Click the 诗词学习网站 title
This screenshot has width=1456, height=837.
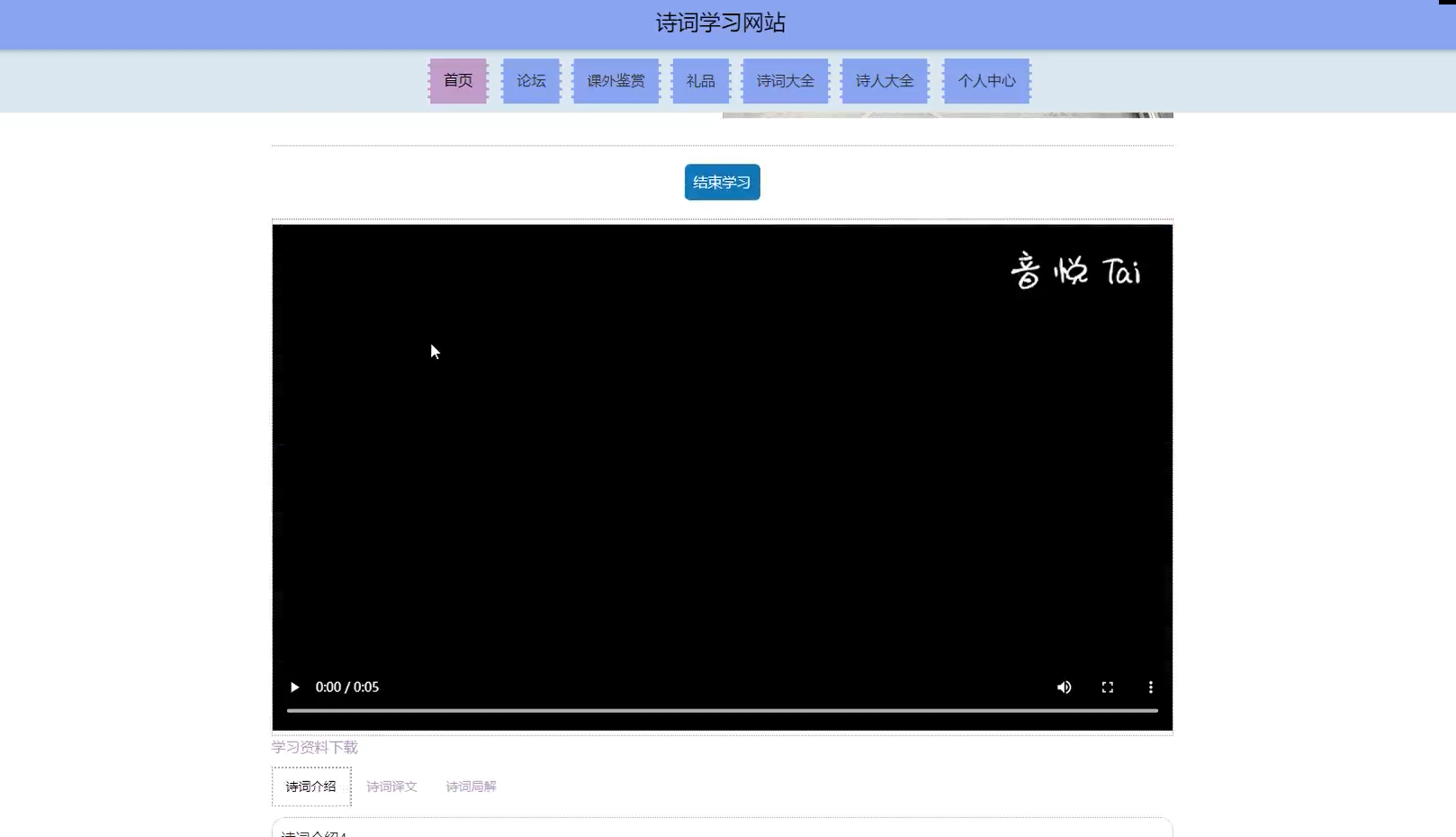coord(720,22)
